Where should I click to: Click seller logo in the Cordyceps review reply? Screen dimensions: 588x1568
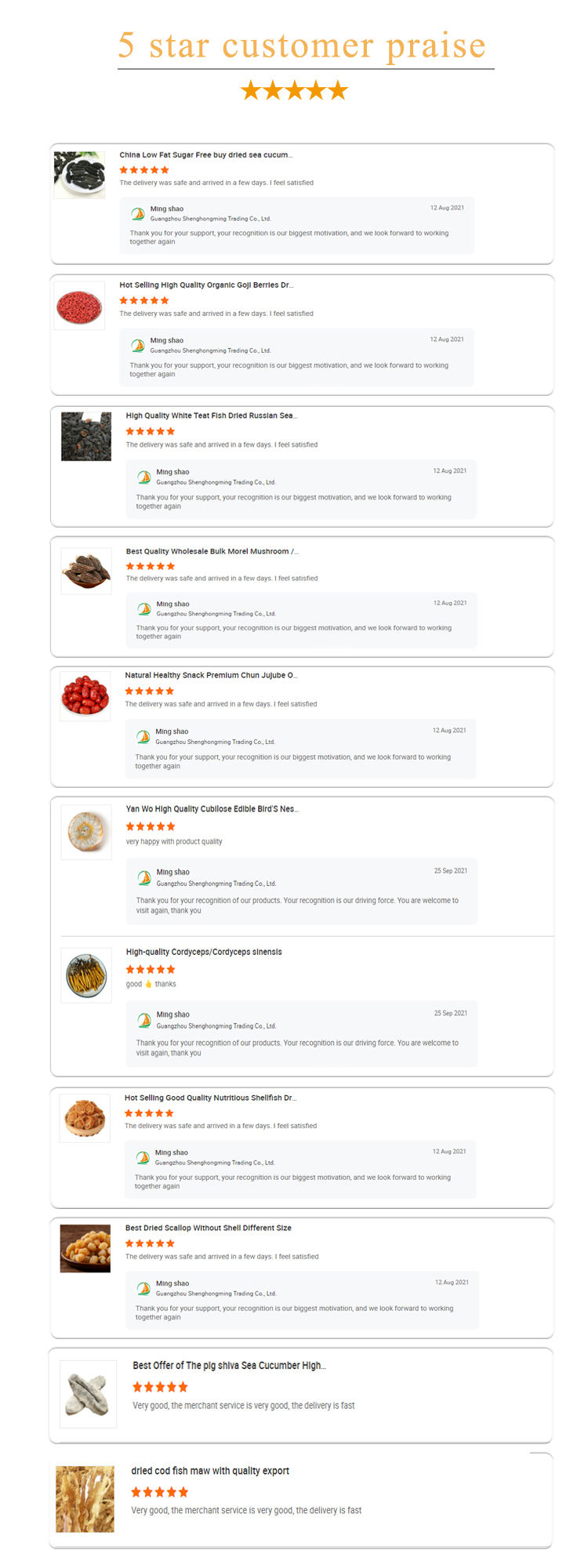[144, 1020]
